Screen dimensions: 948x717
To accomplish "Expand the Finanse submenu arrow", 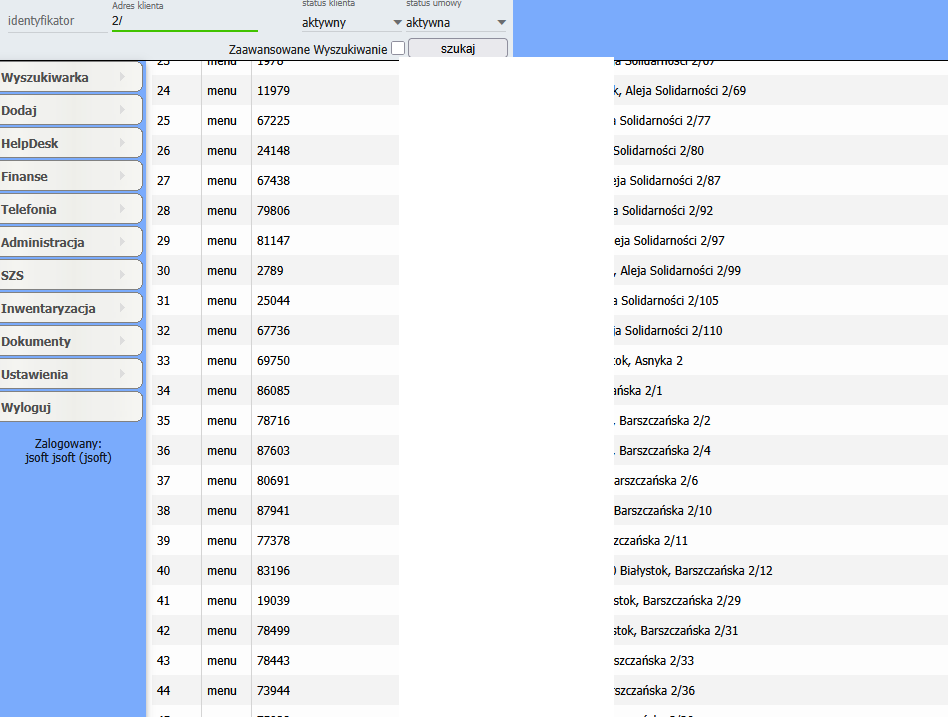I will 122,177.
